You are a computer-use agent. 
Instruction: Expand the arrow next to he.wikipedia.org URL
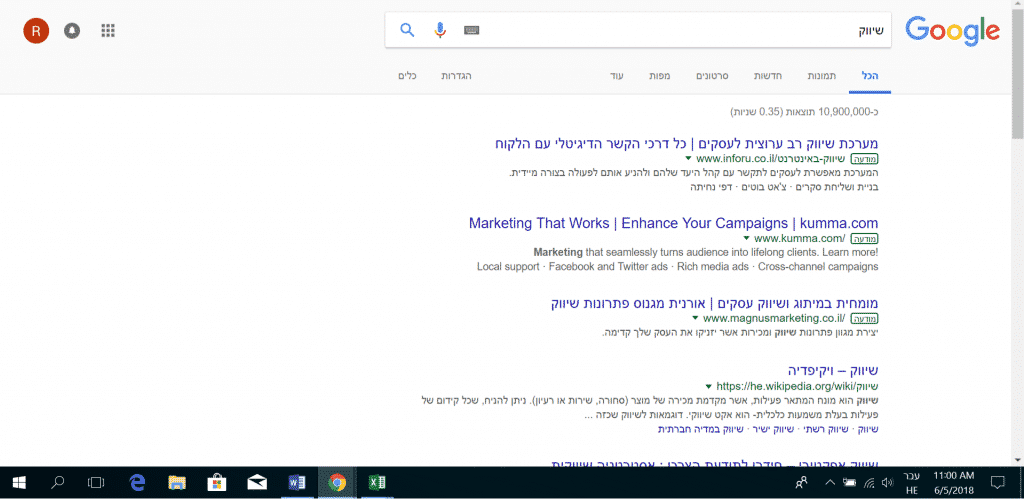point(709,386)
